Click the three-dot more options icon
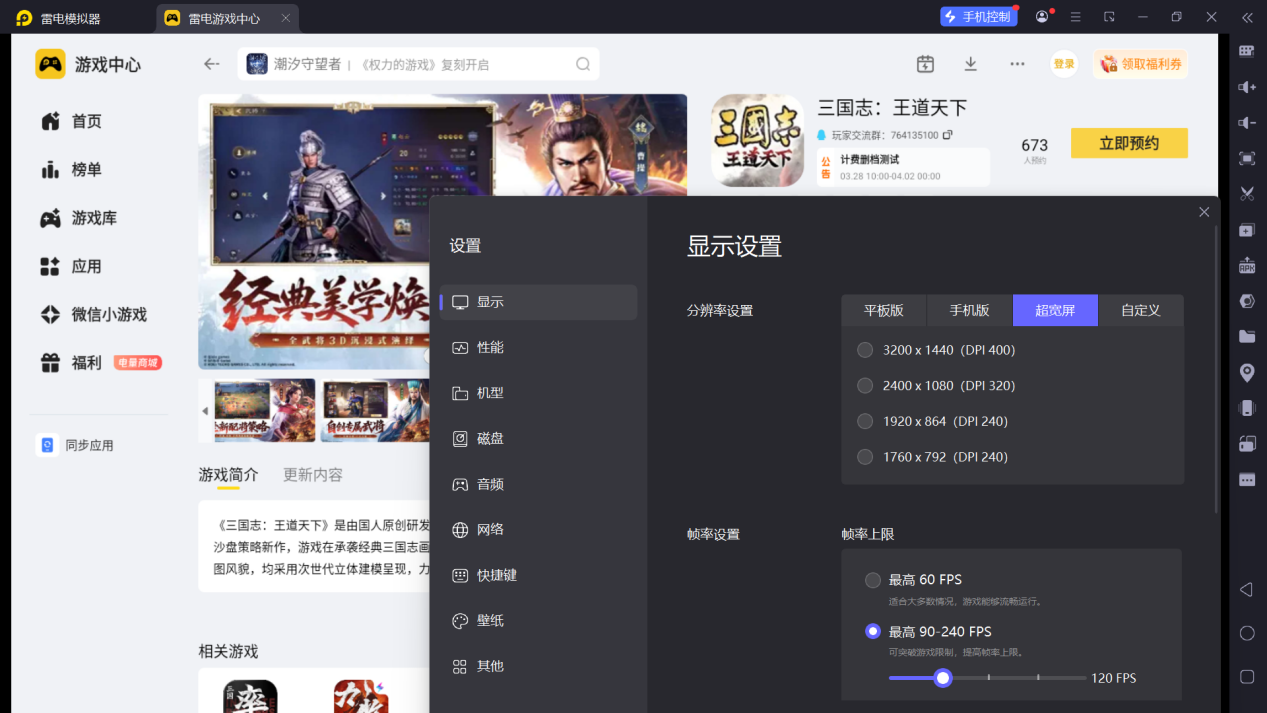This screenshot has width=1267, height=713. click(x=1017, y=64)
